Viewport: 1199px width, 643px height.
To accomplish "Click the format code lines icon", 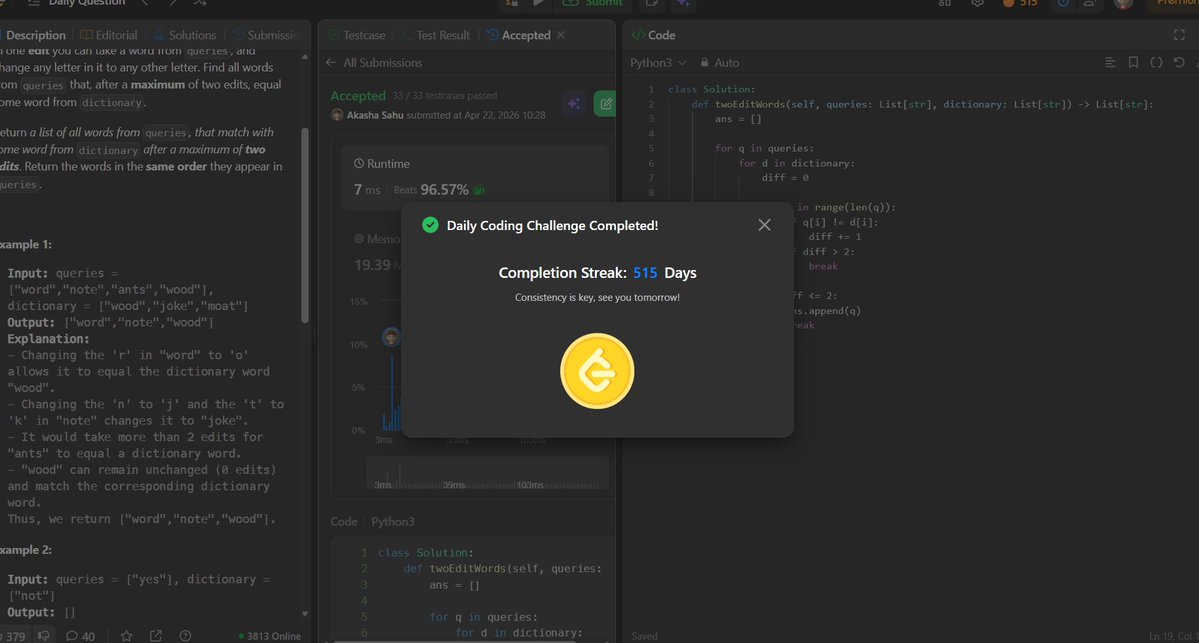I will click(x=1110, y=63).
